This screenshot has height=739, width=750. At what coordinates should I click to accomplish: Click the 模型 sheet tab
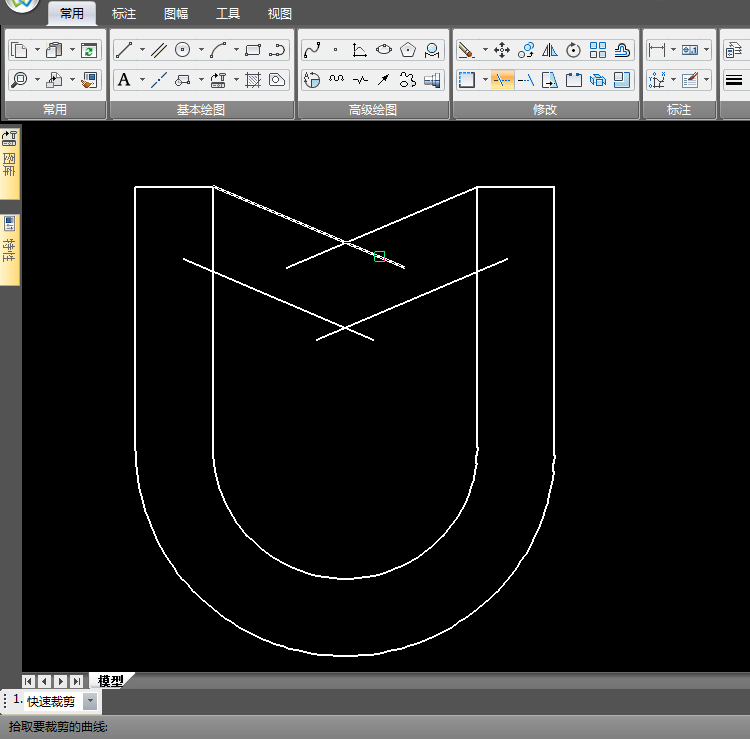110,681
